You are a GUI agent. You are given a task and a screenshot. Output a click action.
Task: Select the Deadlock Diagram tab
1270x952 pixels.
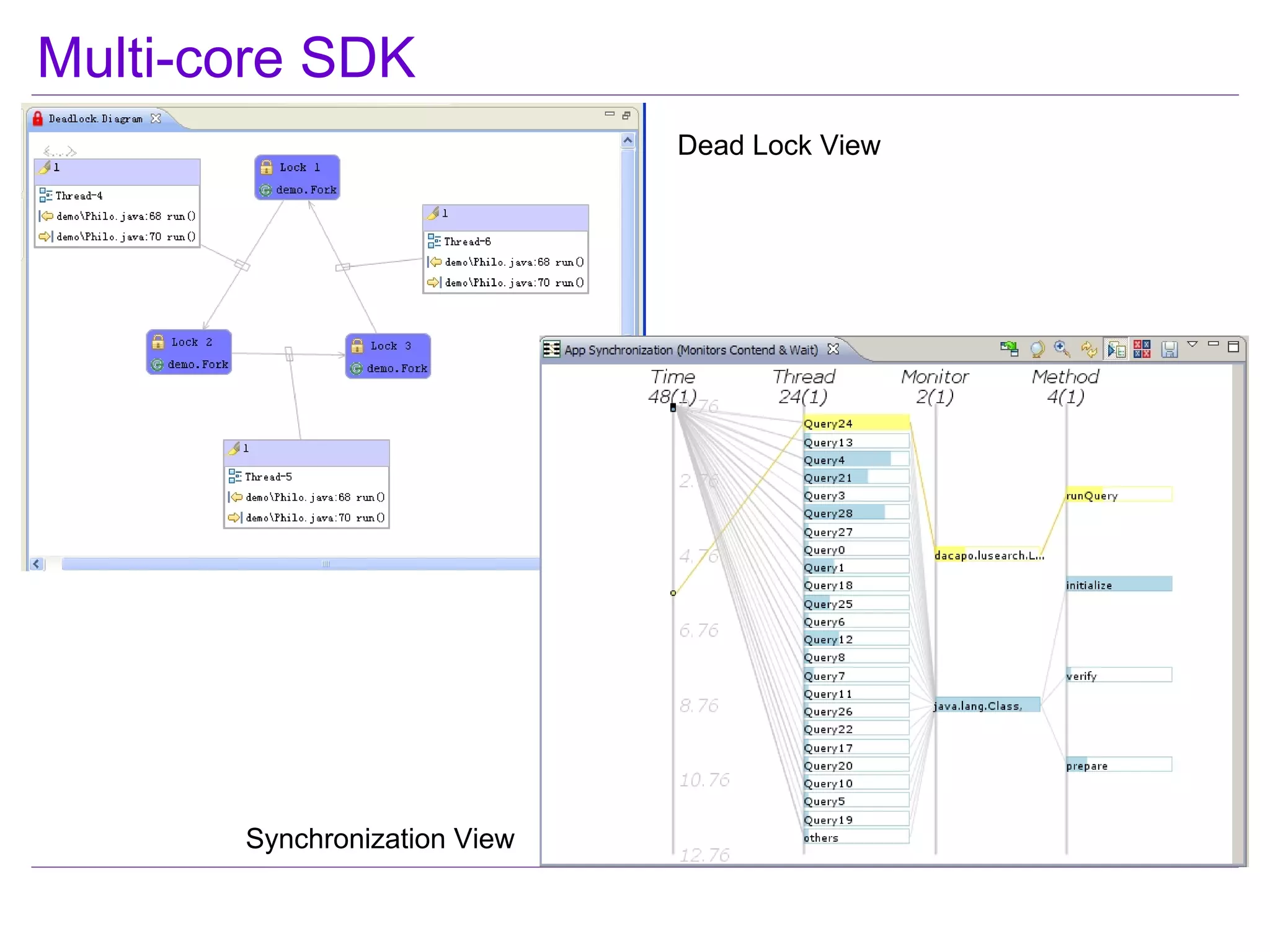pyautogui.click(x=95, y=118)
